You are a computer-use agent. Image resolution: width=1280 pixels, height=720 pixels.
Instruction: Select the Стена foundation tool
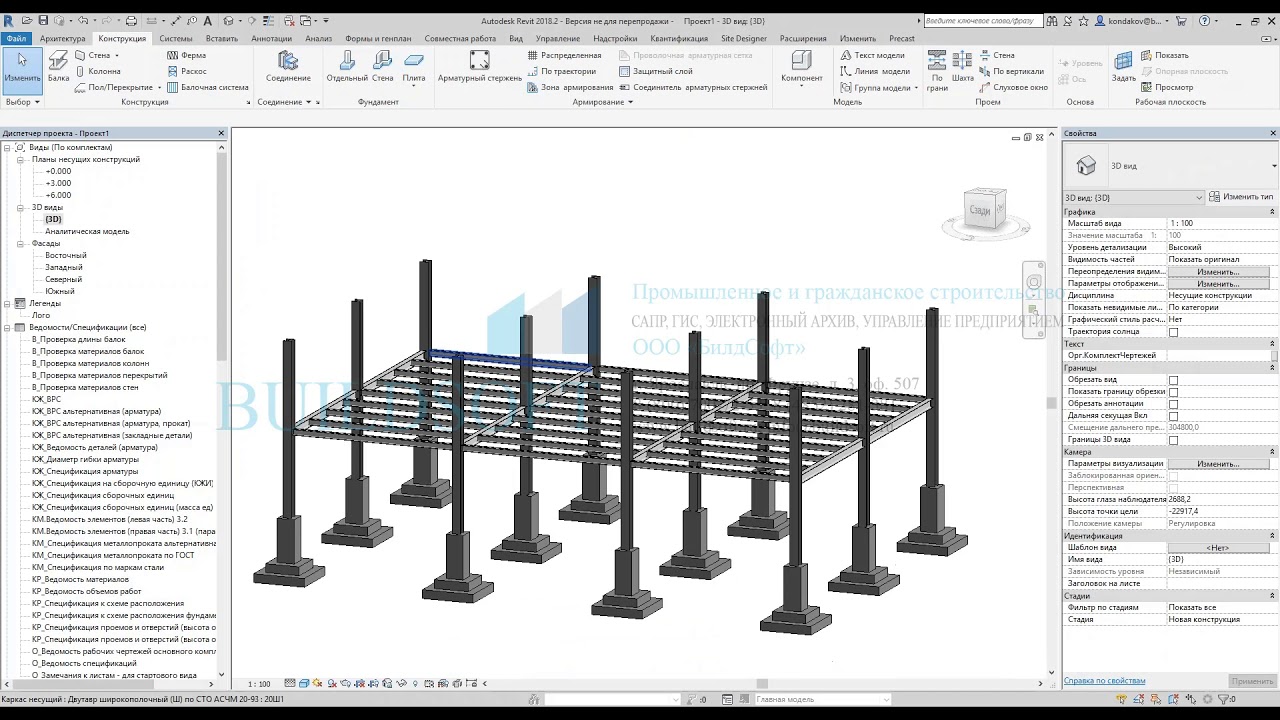coord(383,67)
